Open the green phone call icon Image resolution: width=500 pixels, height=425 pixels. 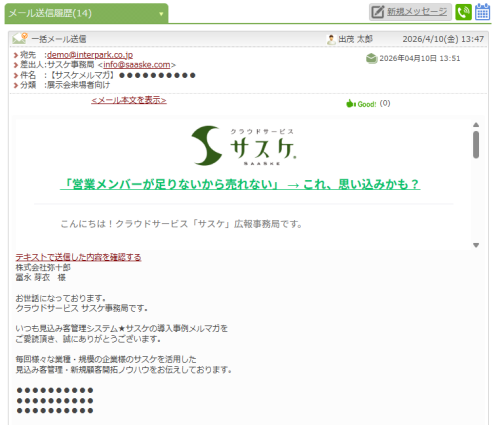(x=463, y=12)
